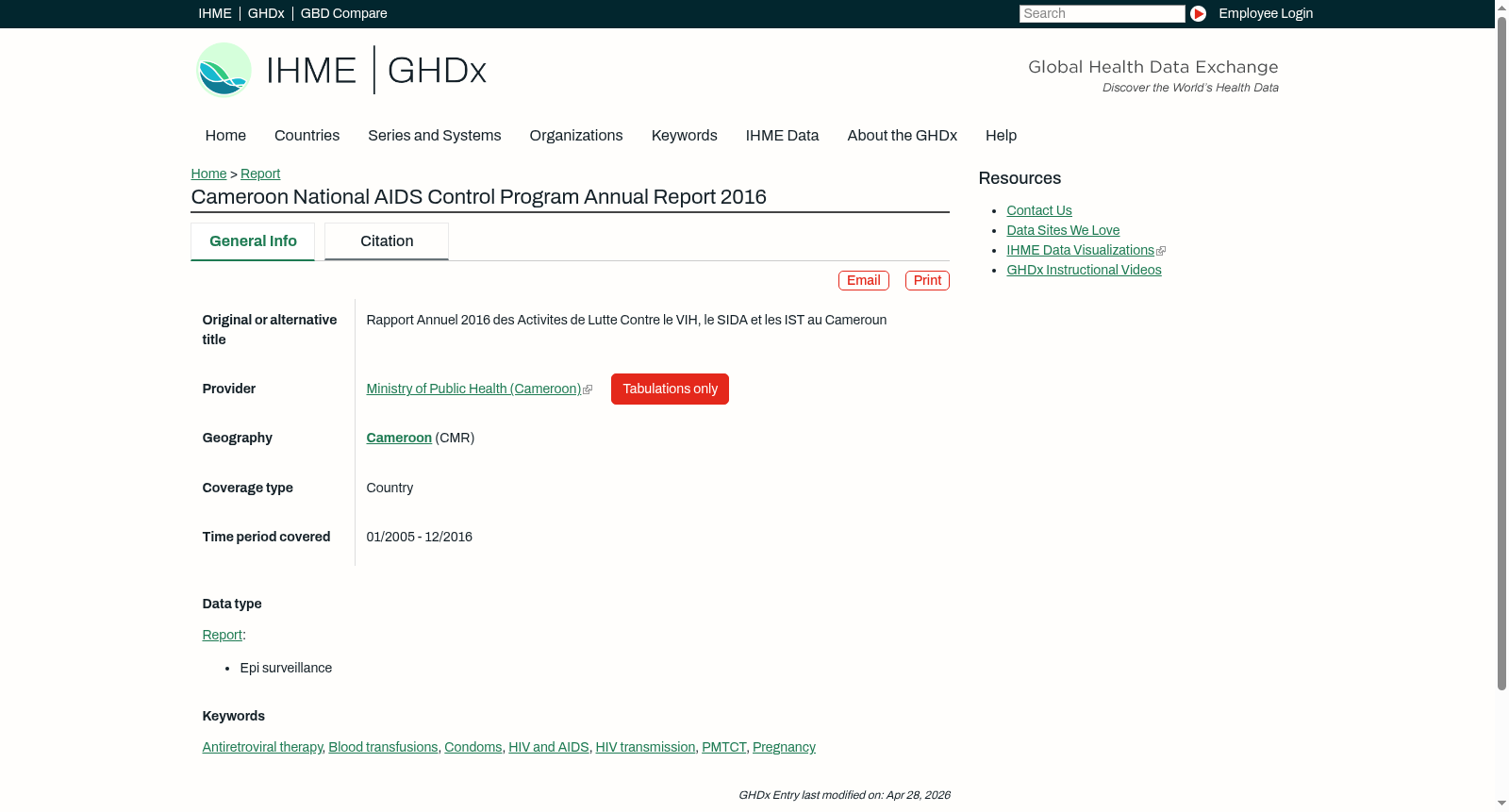Open the GHDx link in top bar

[266, 13]
